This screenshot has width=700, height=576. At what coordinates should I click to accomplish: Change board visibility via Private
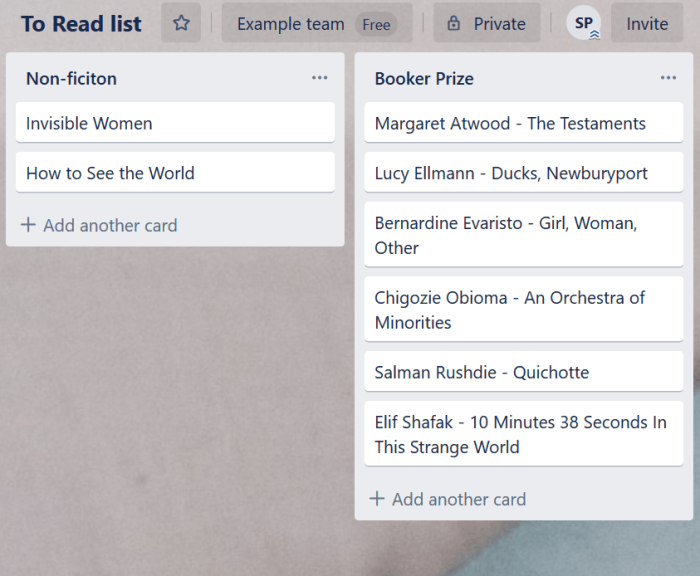point(487,23)
